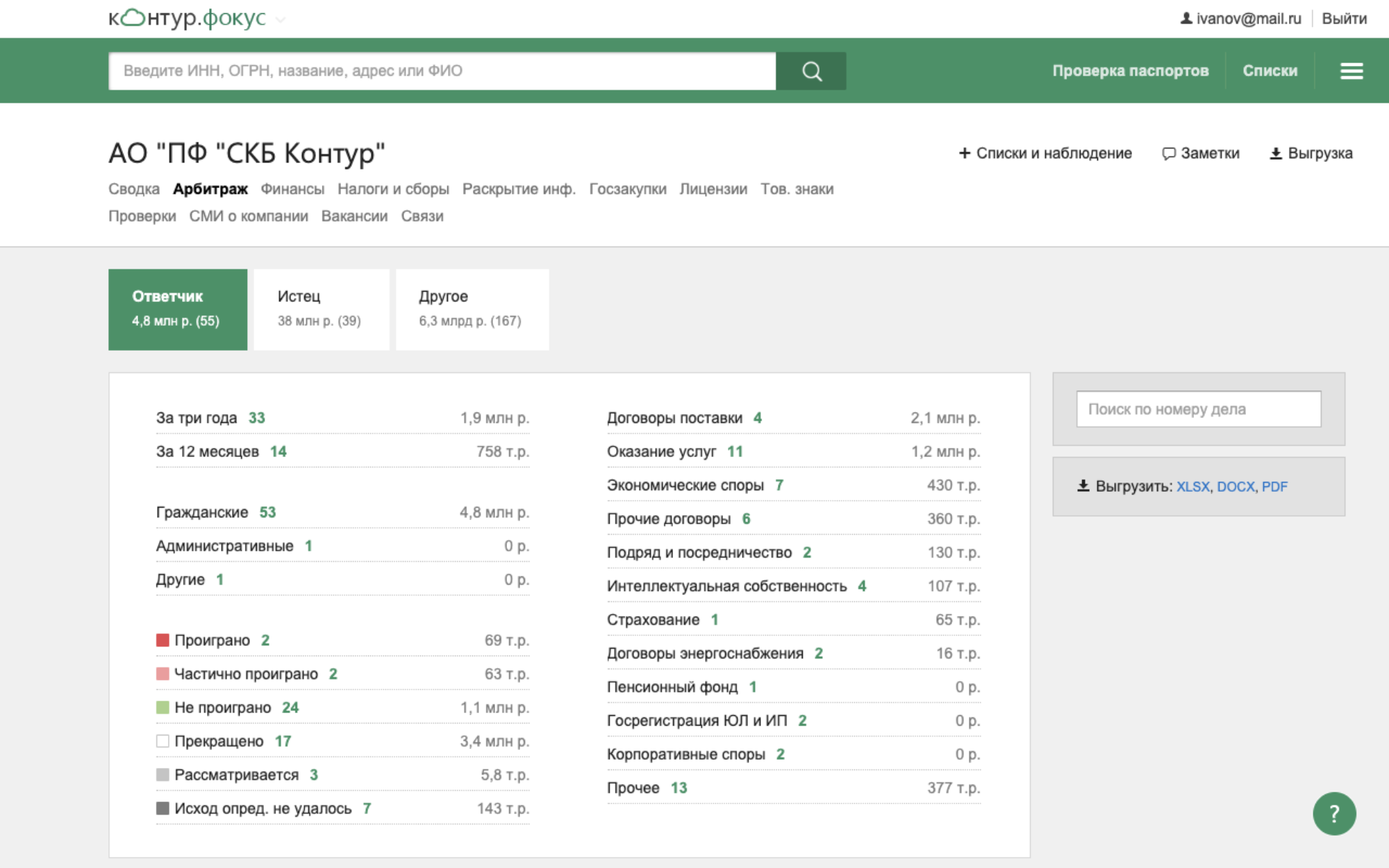Click the download icon beside Выгрузить
Viewport: 1389px width, 868px height.
point(1083,486)
